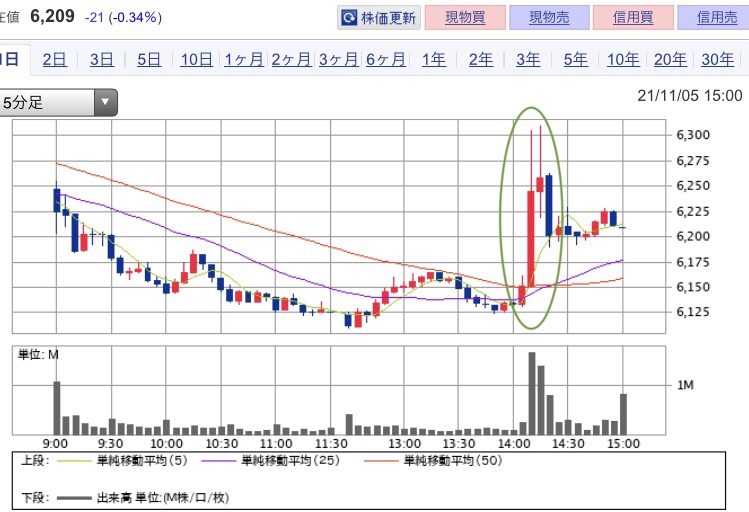
Task: Click the 6,125 price axis label
Action: 693,312
